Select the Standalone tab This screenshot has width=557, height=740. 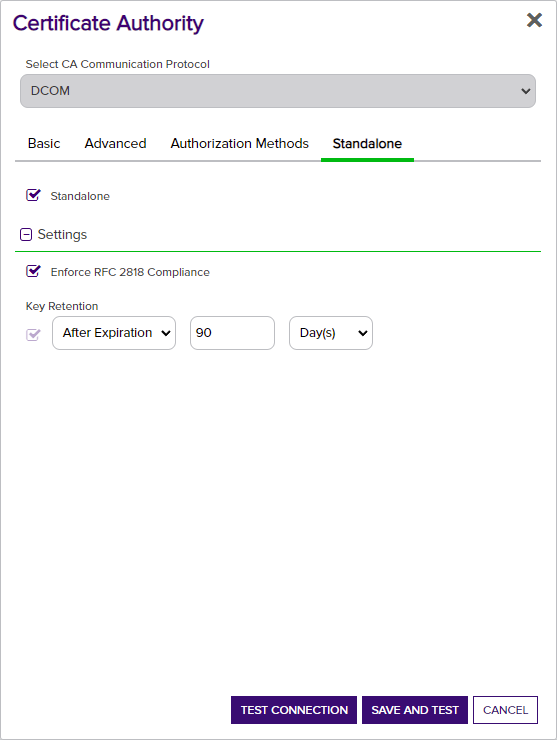(367, 143)
